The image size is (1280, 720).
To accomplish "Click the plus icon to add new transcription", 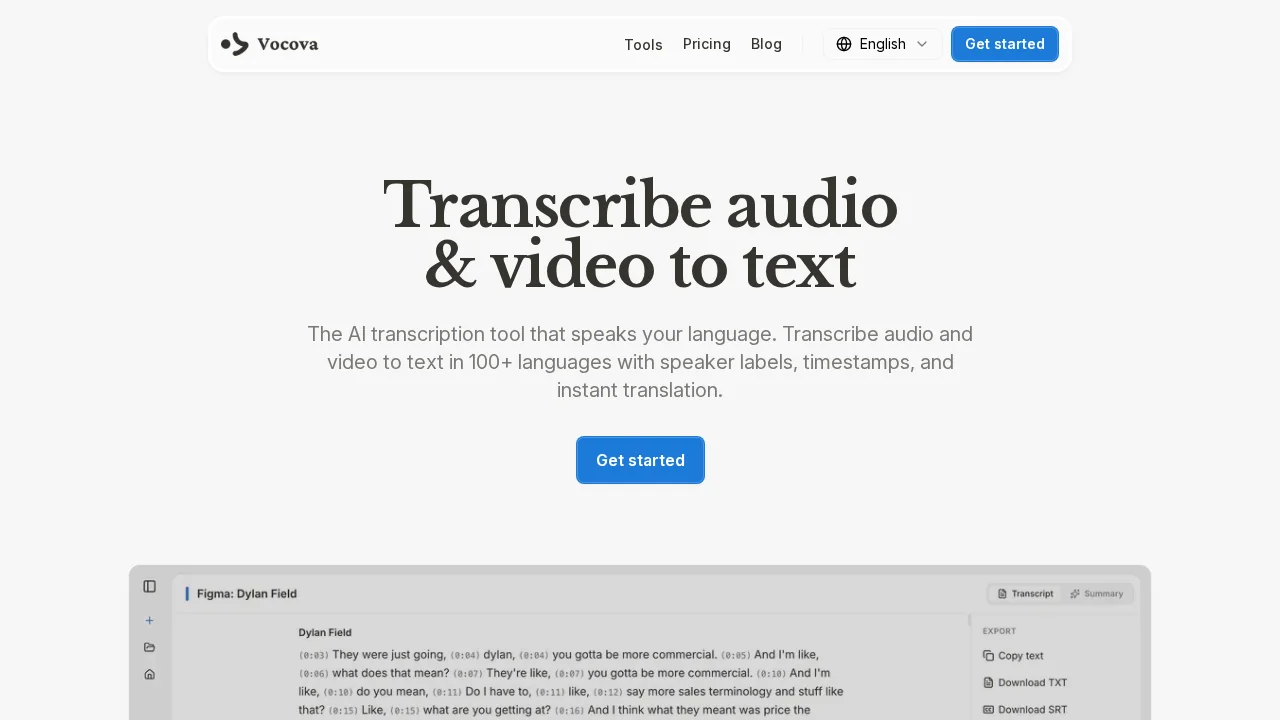I will pyautogui.click(x=149, y=620).
